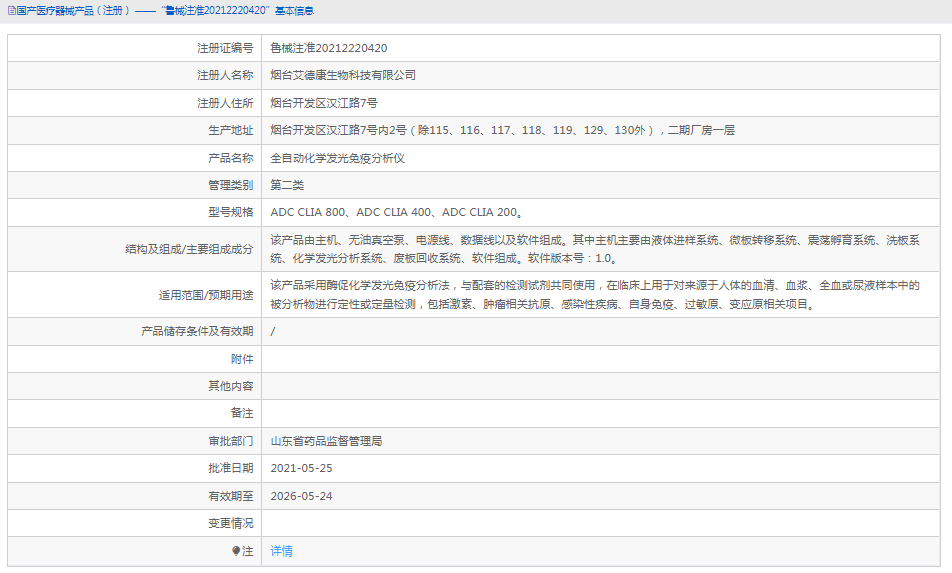Image resolution: width=952 pixels, height=573 pixels.
Task: Open the 详情 link
Action: [281, 551]
